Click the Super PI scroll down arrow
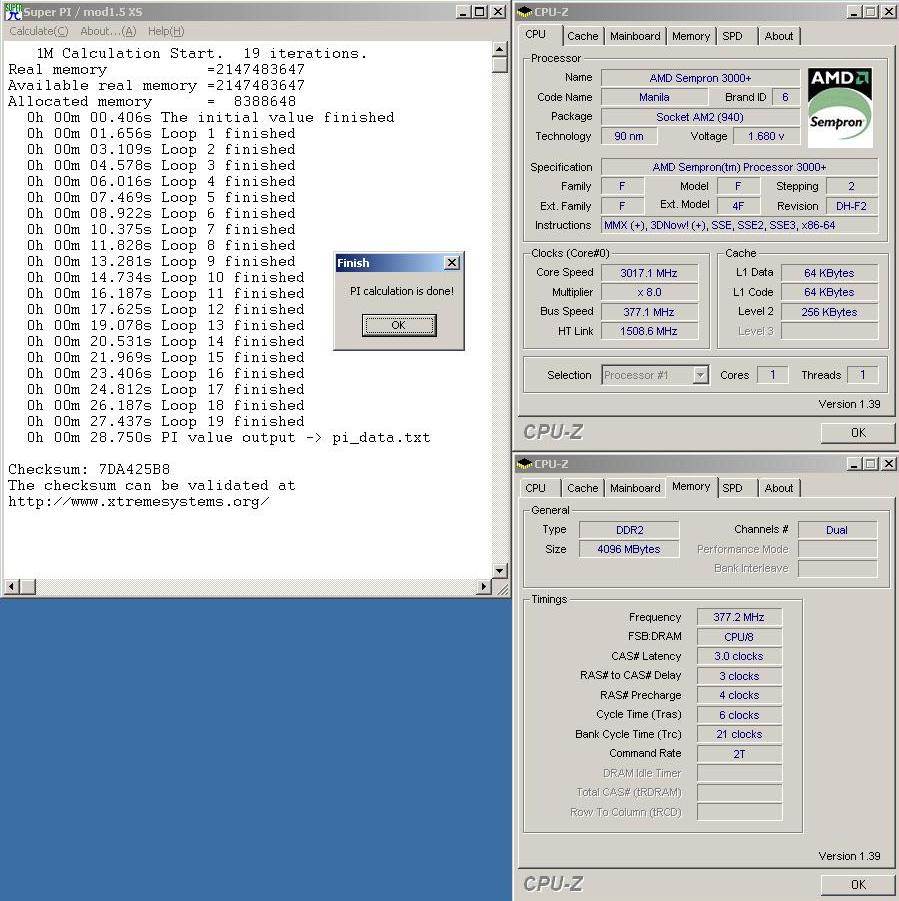This screenshot has width=899, height=901. pos(500,571)
